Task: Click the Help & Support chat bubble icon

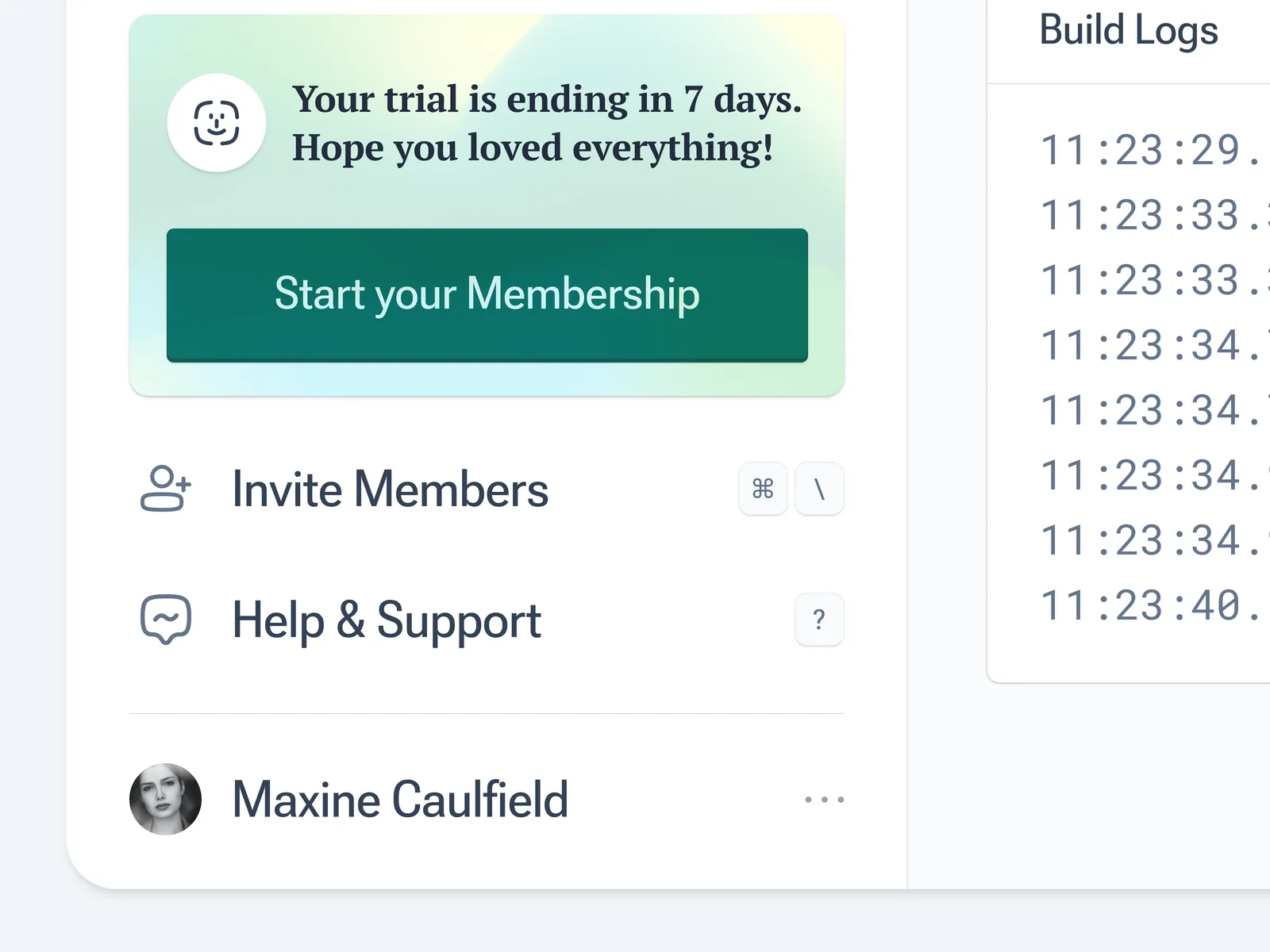Action: click(x=165, y=620)
